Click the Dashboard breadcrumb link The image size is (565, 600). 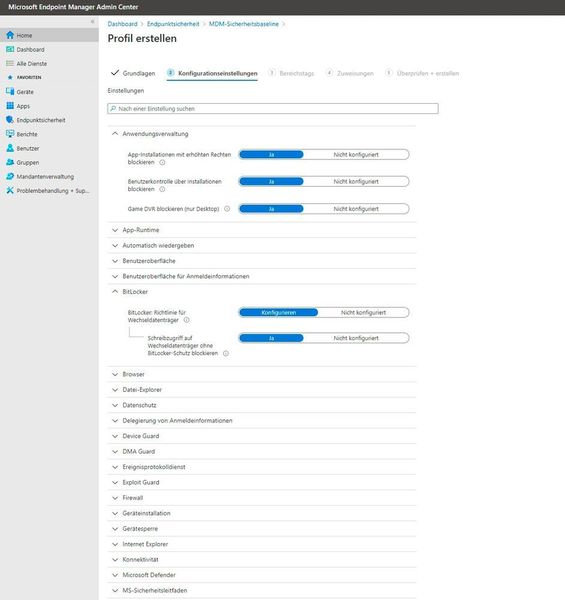pyautogui.click(x=122, y=24)
